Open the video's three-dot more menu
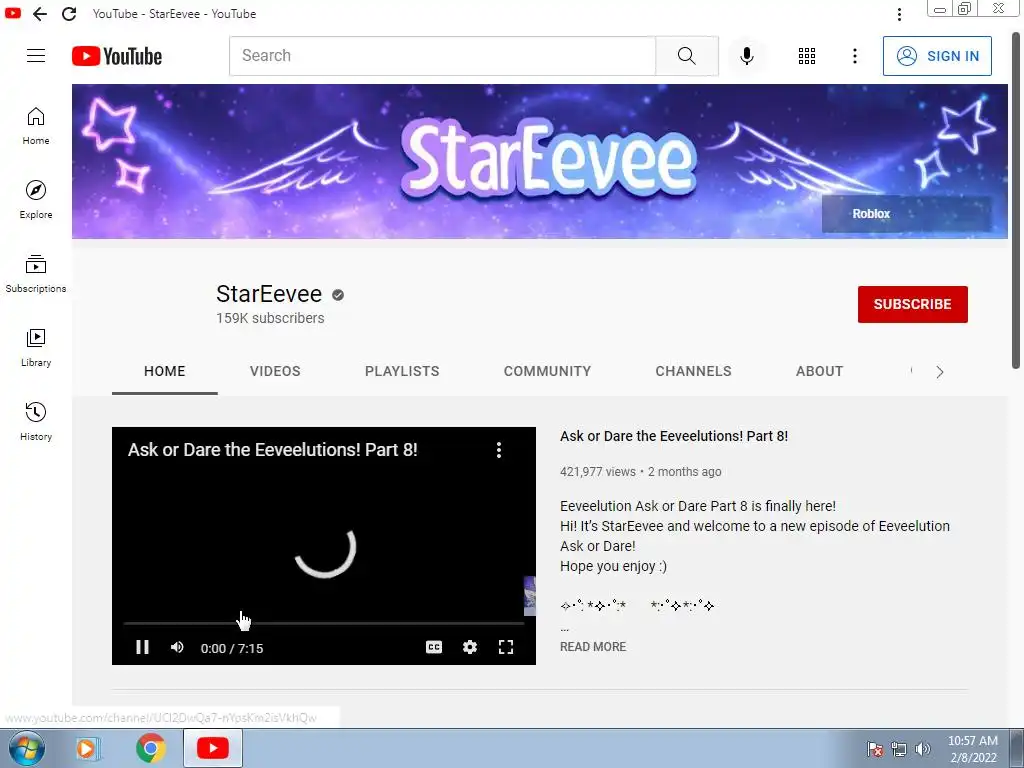The image size is (1024, 768). [499, 450]
